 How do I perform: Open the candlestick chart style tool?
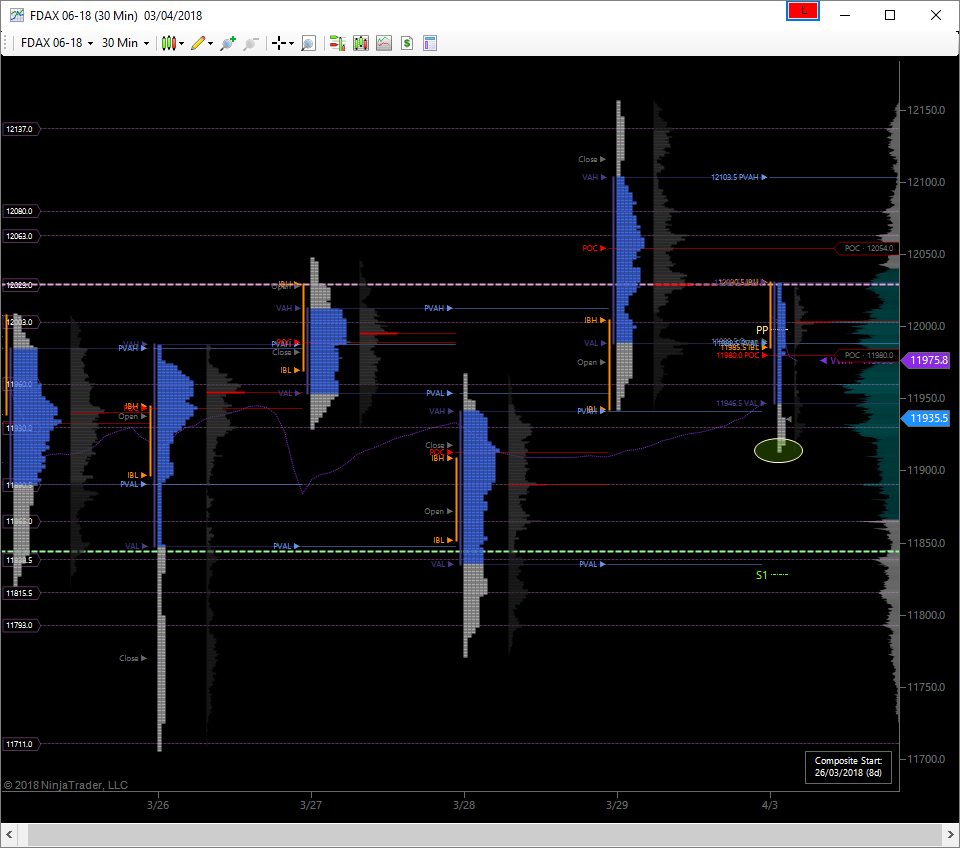(169, 43)
